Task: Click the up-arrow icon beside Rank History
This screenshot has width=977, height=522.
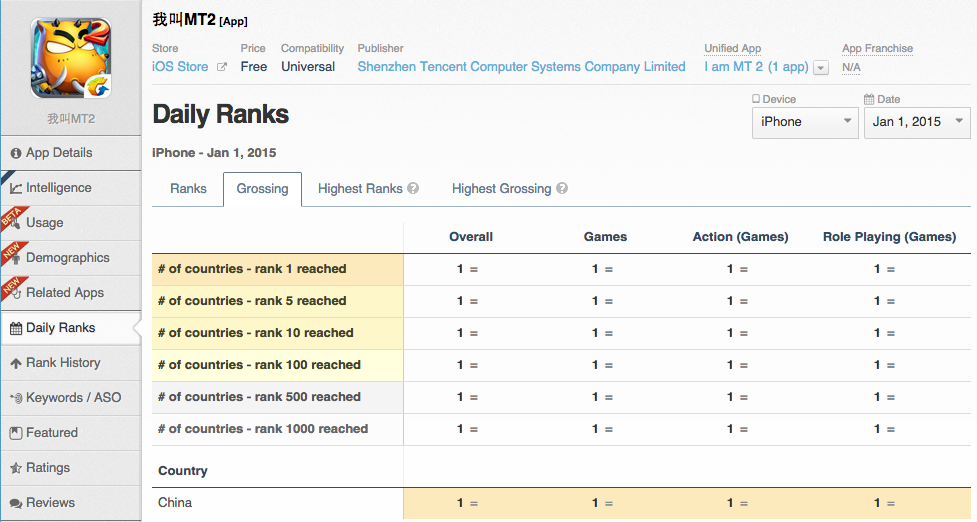Action: coord(16,363)
